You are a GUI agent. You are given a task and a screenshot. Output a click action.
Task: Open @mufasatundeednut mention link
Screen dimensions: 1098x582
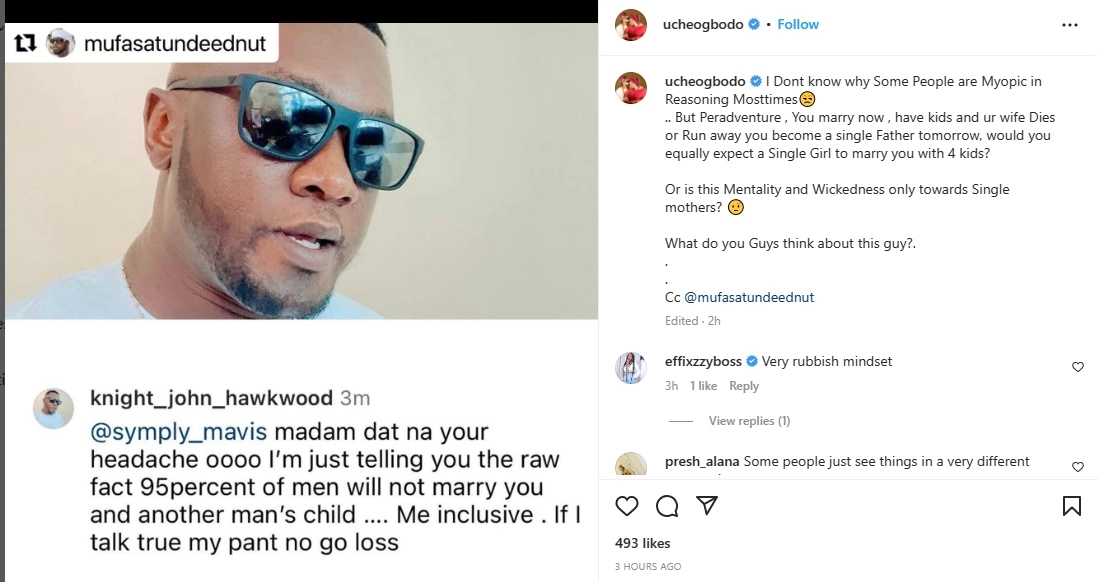[738, 297]
